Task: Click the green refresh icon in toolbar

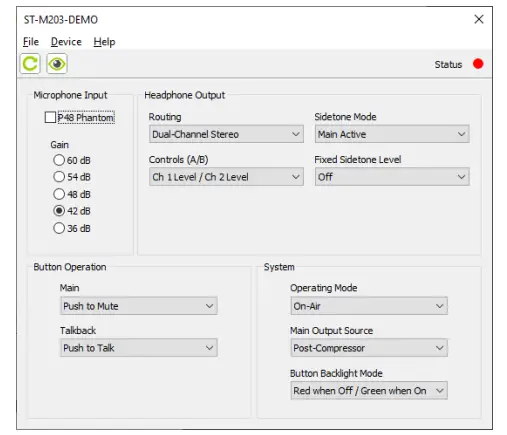Action: [x=30, y=64]
